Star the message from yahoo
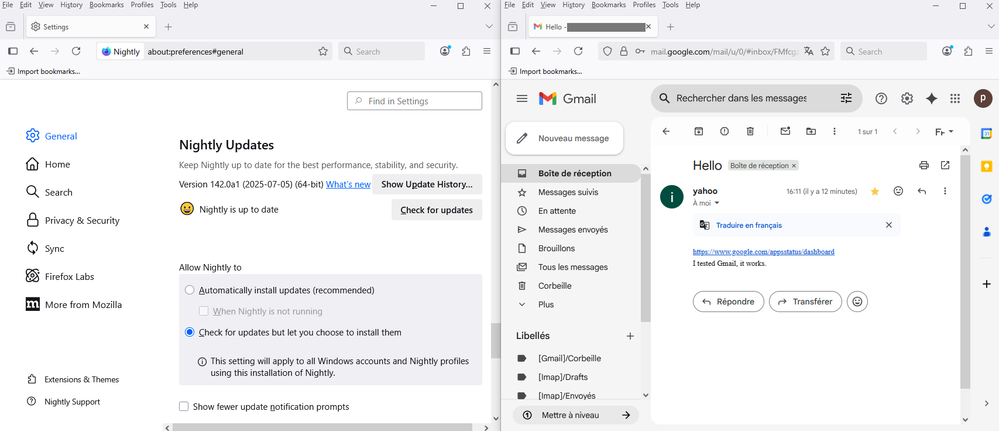 pyautogui.click(x=875, y=191)
